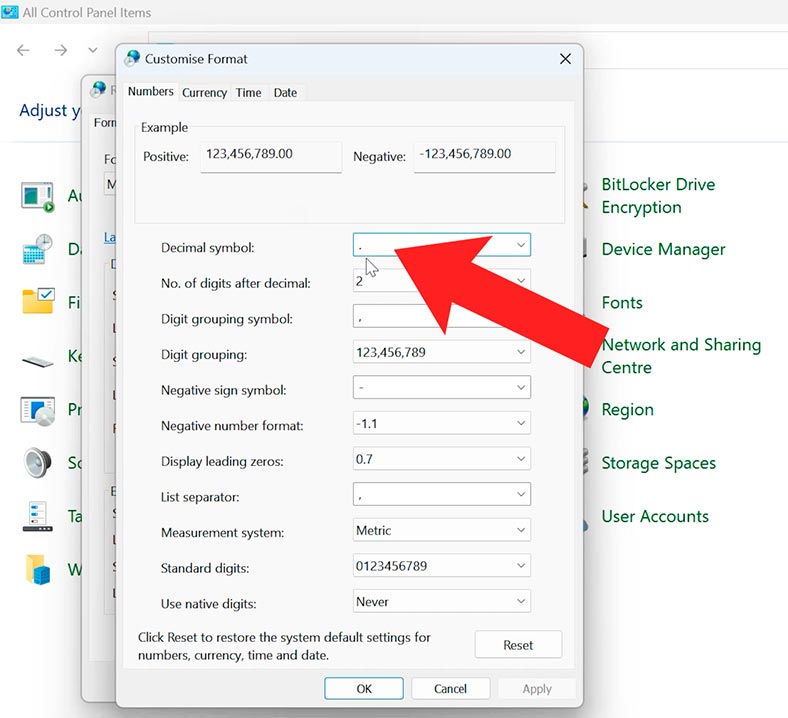
Task: Click the Negative example value field
Action: tap(484, 157)
